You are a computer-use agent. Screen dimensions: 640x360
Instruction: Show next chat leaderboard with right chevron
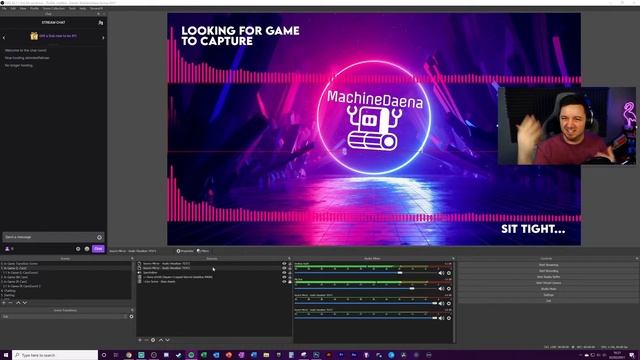coord(103,38)
